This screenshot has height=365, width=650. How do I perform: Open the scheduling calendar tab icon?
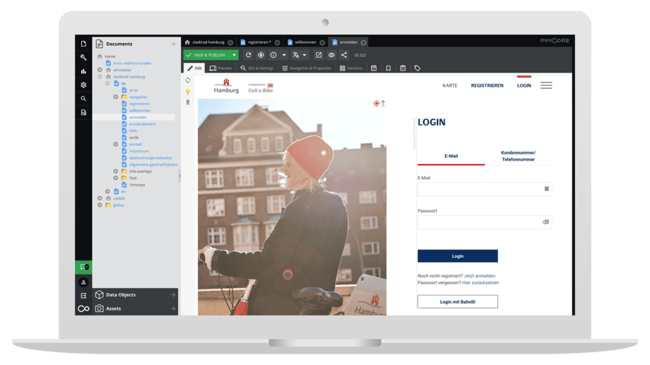click(374, 68)
